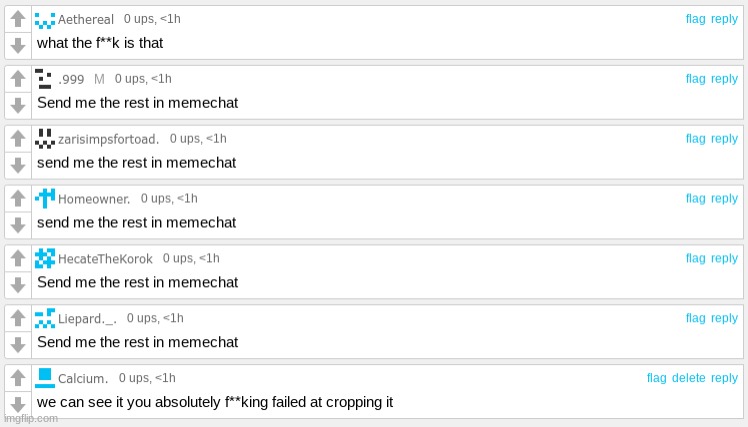Image resolution: width=748 pixels, height=427 pixels.
Task: Reply to HecateTheKorok's comment
Action: tap(724, 258)
